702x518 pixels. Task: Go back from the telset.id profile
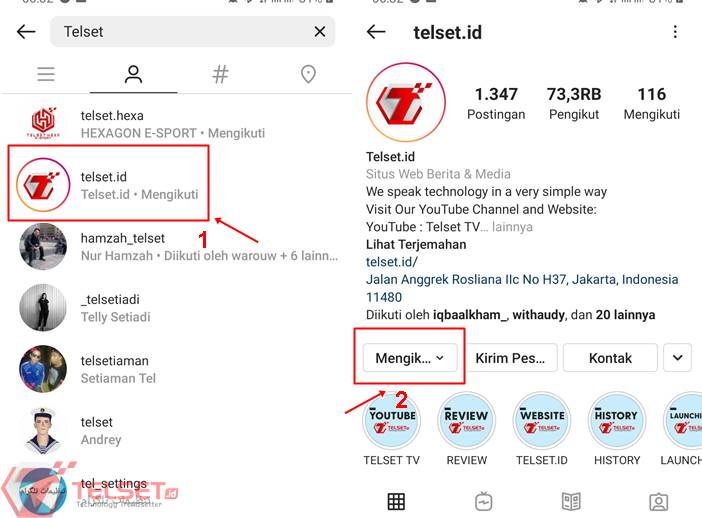coord(376,32)
